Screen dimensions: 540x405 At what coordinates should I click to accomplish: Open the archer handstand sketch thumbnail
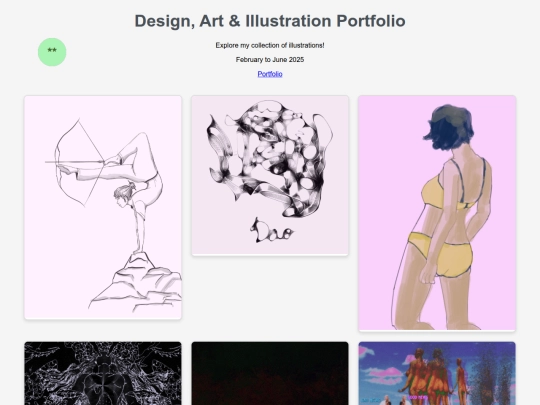(103, 207)
